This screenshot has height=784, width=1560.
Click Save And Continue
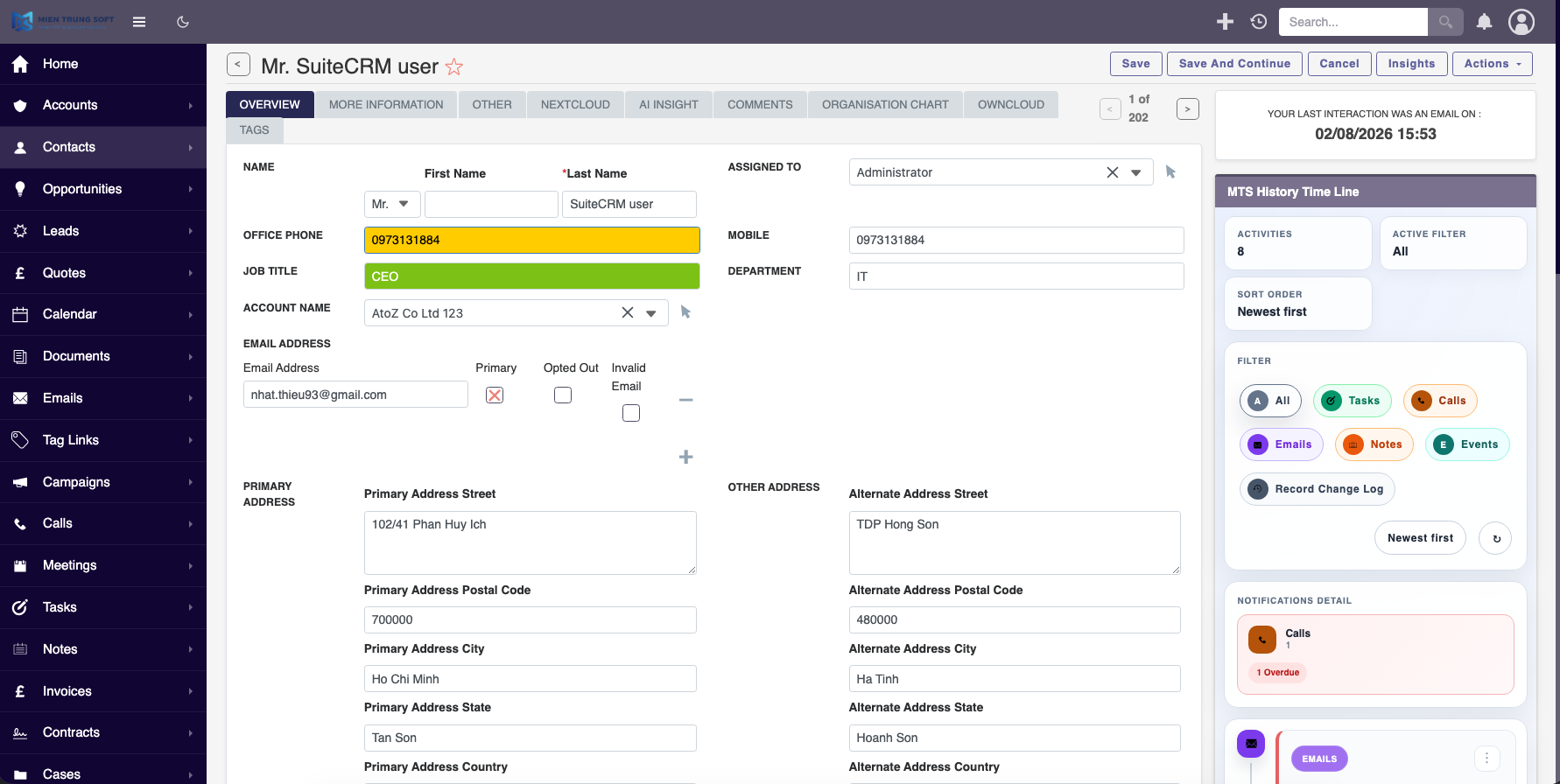(x=1234, y=64)
